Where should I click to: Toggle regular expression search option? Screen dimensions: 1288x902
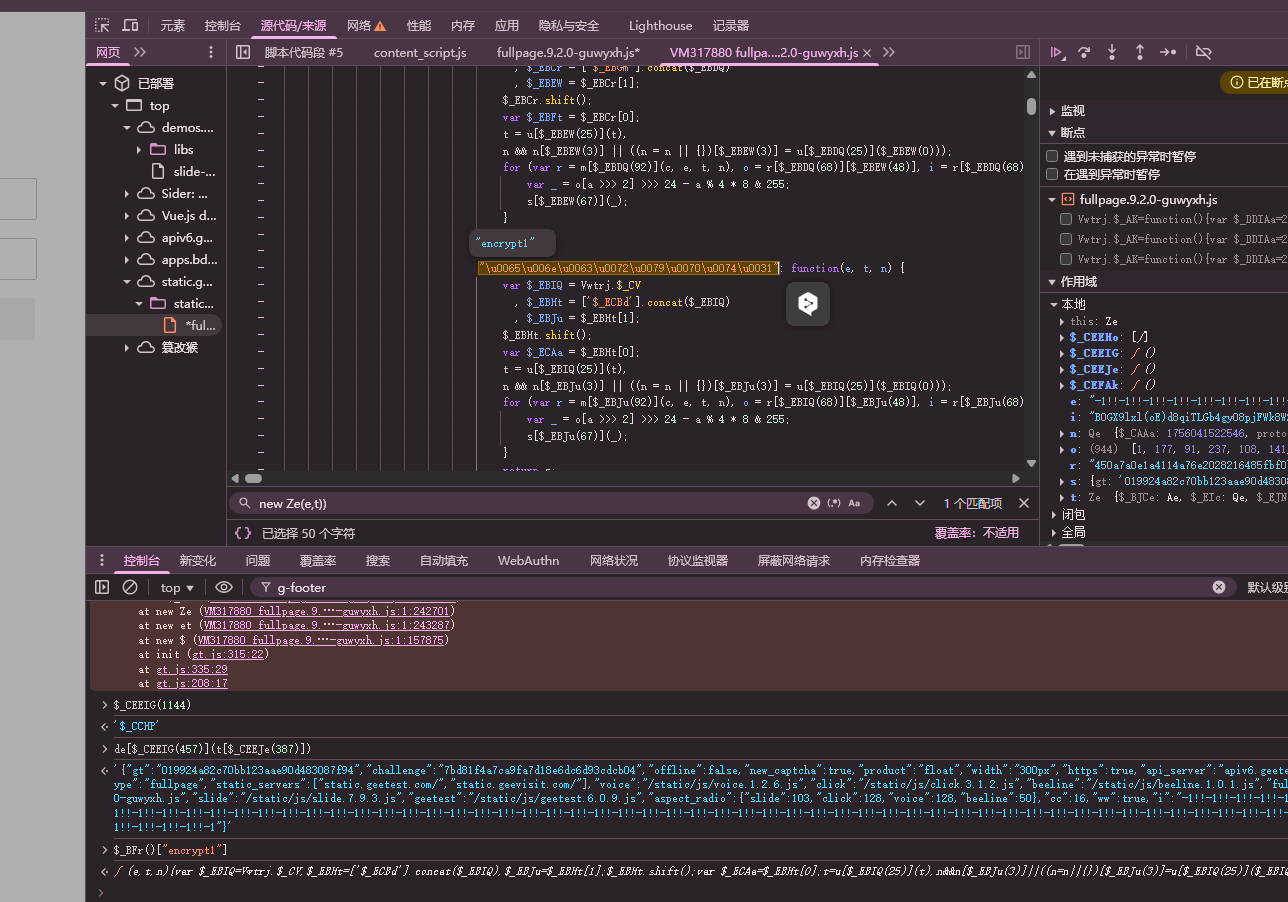click(834, 503)
